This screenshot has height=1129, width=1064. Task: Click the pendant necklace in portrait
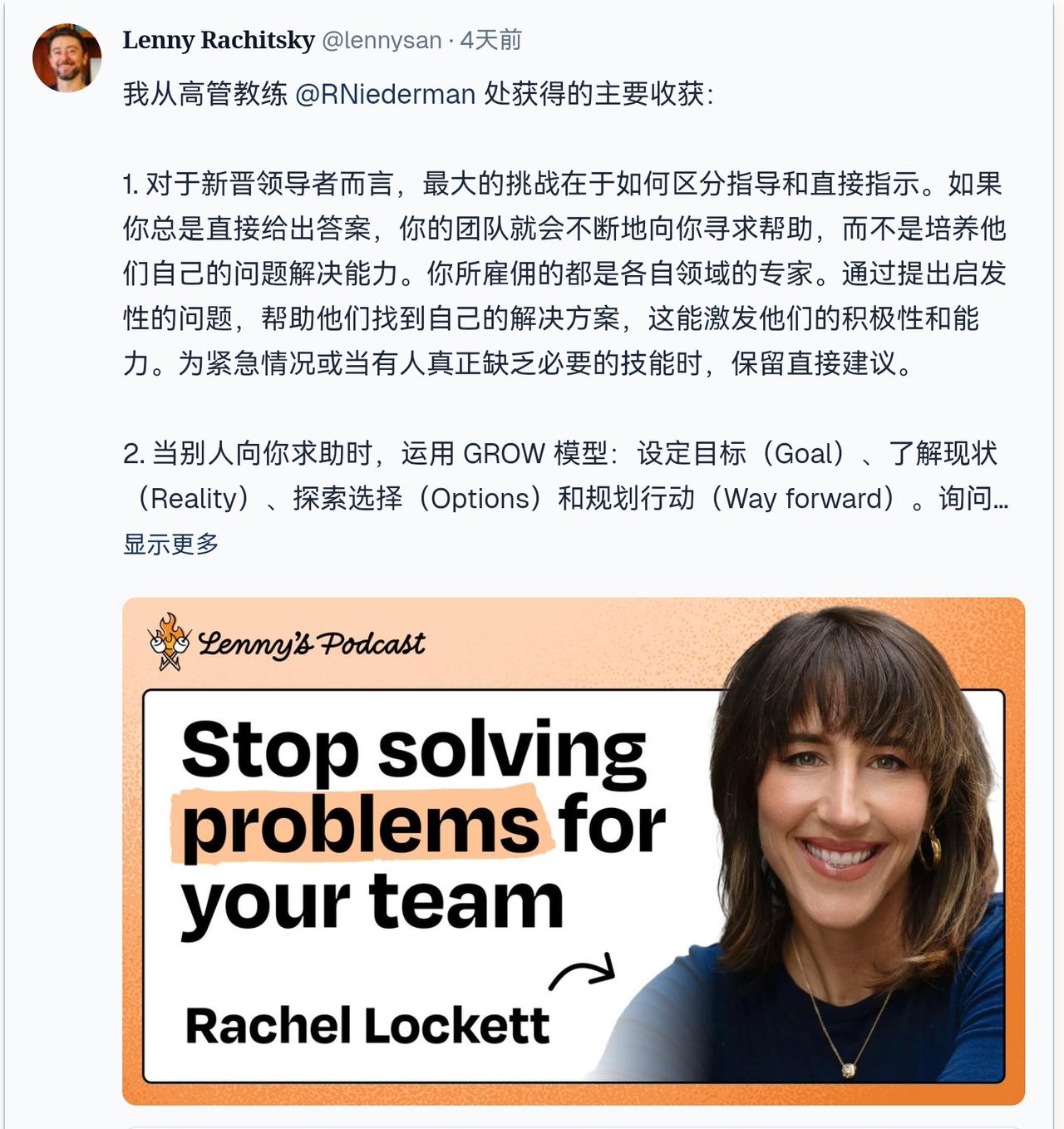848,1069
